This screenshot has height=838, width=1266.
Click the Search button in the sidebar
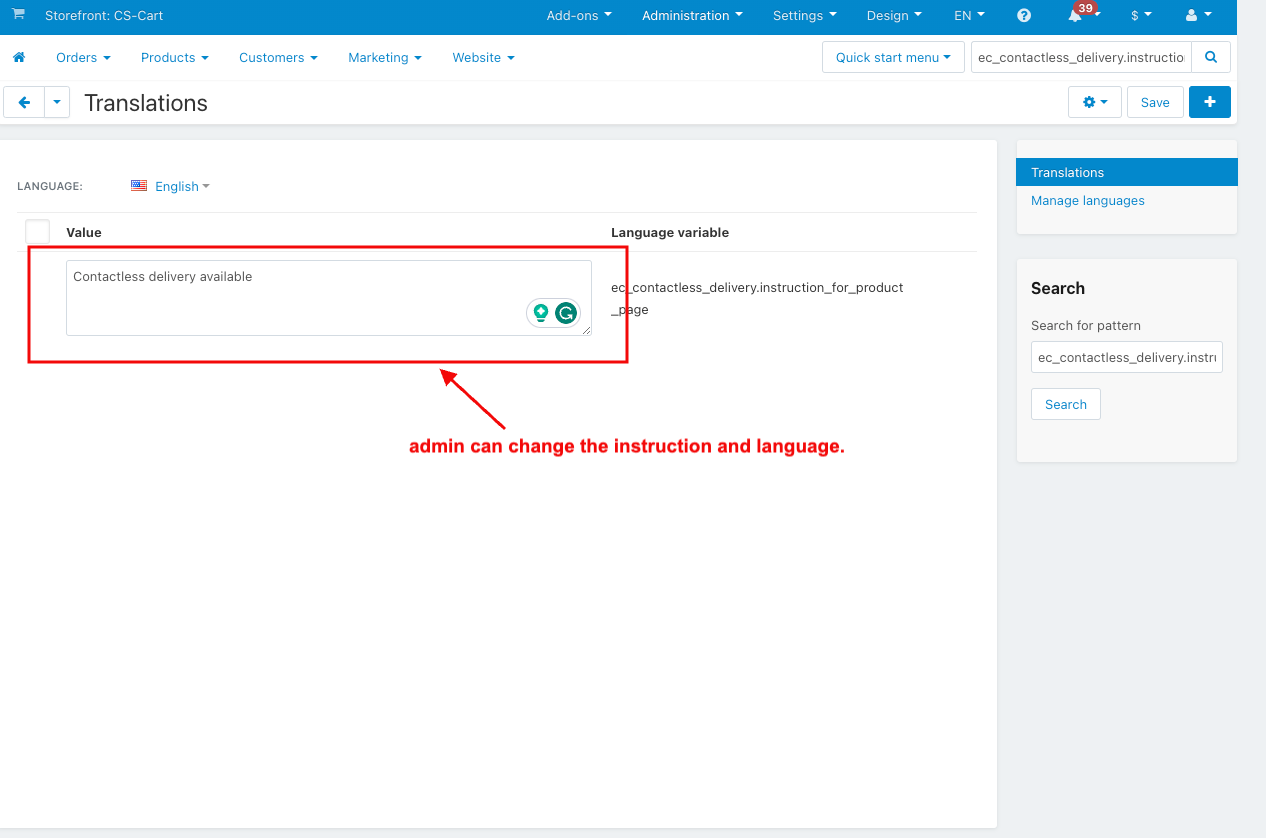[x=1066, y=404]
